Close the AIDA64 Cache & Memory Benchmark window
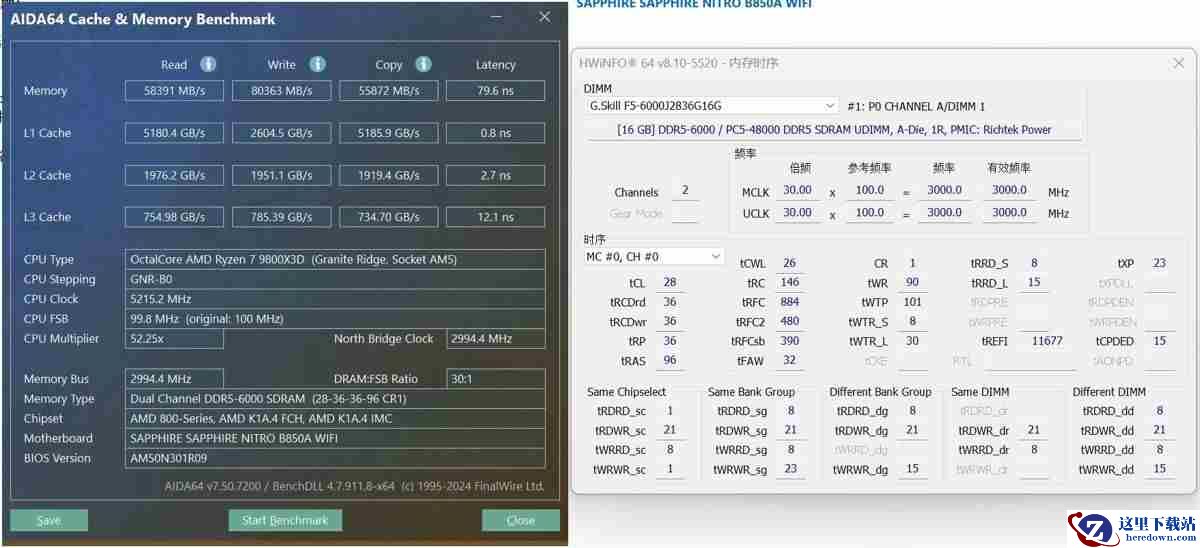This screenshot has height=548, width=1200. tap(544, 17)
